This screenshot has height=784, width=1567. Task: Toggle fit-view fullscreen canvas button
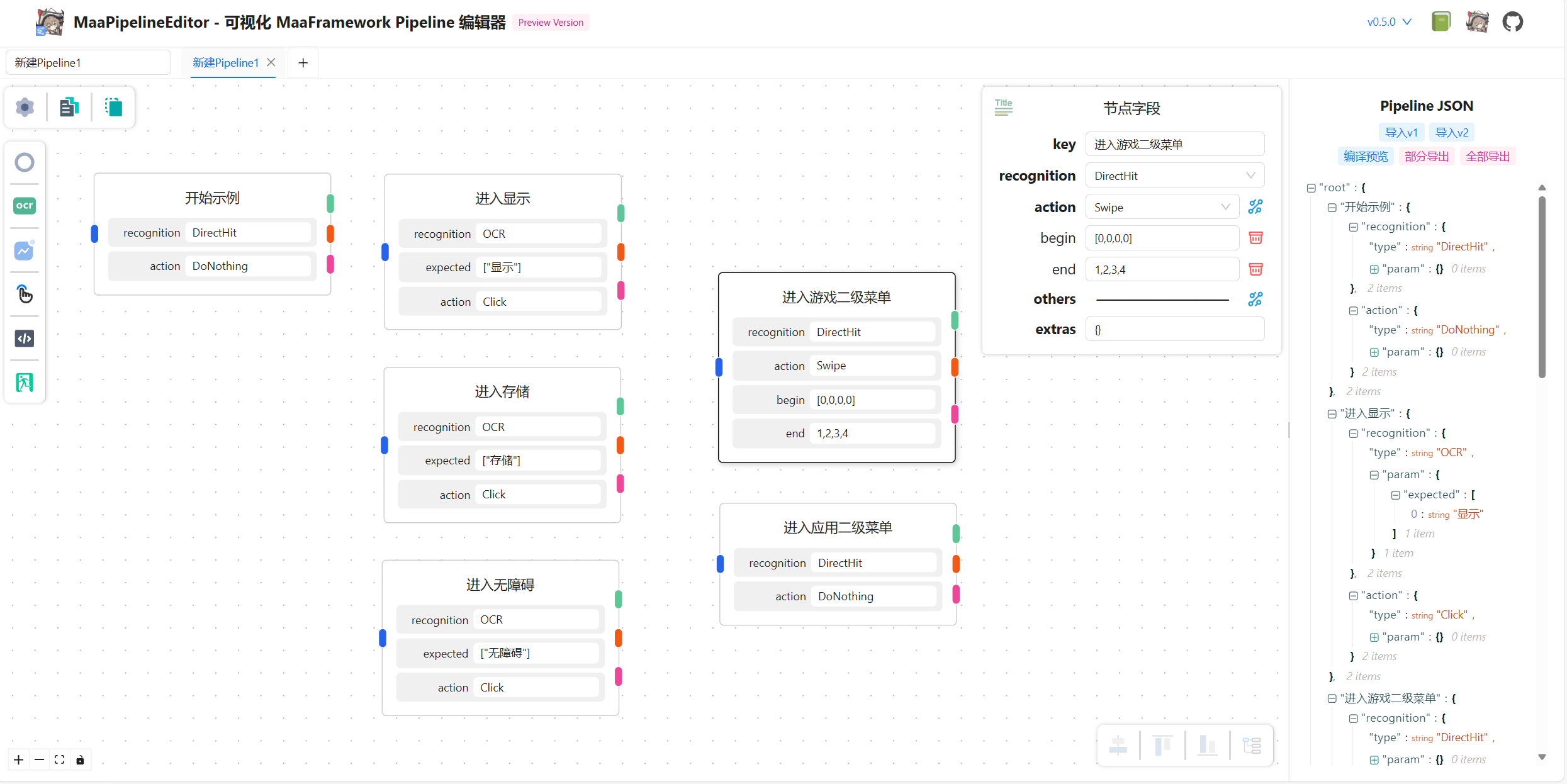[x=59, y=760]
